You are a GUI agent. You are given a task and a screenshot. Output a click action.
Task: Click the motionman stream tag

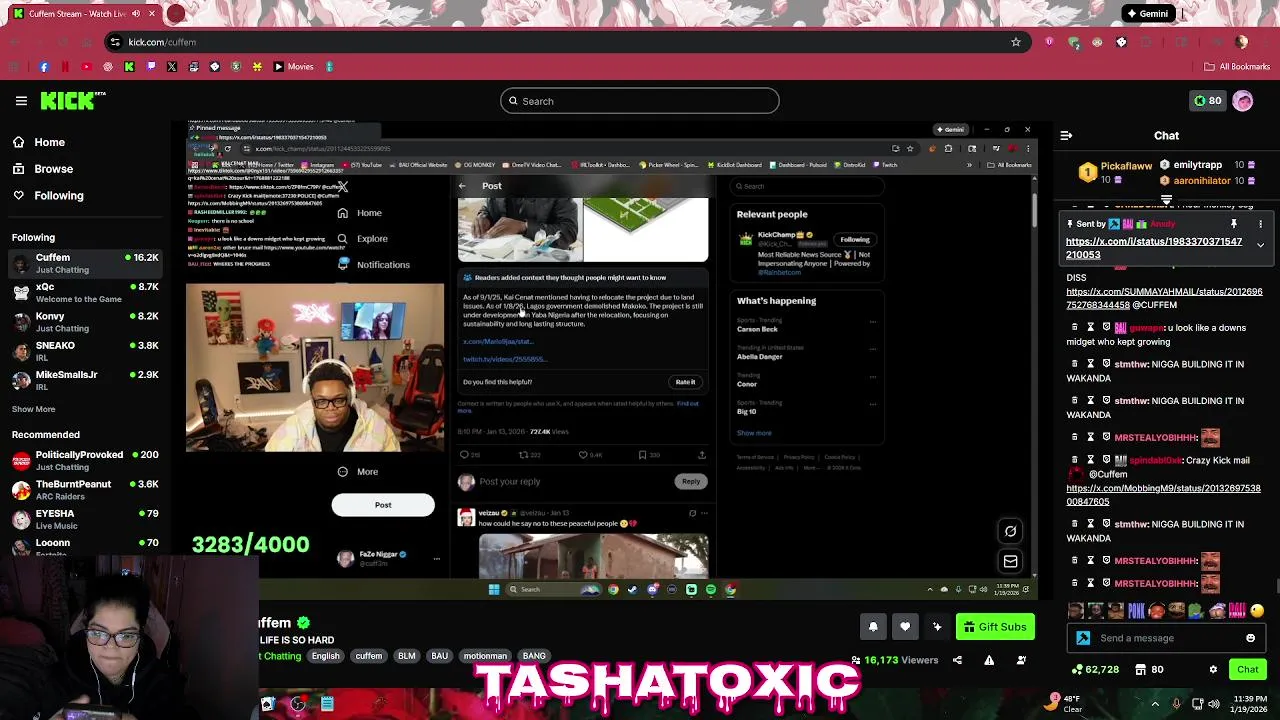pos(485,656)
